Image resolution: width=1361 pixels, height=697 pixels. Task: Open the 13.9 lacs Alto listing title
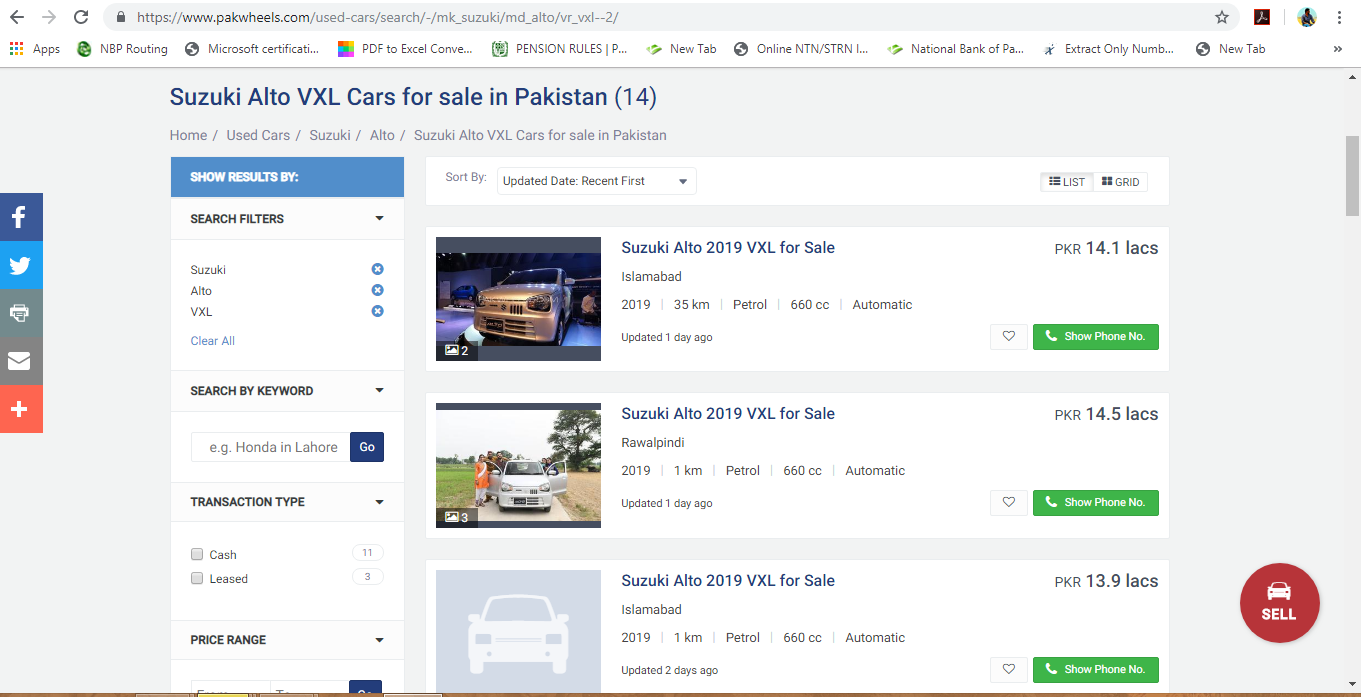pyautogui.click(x=728, y=581)
